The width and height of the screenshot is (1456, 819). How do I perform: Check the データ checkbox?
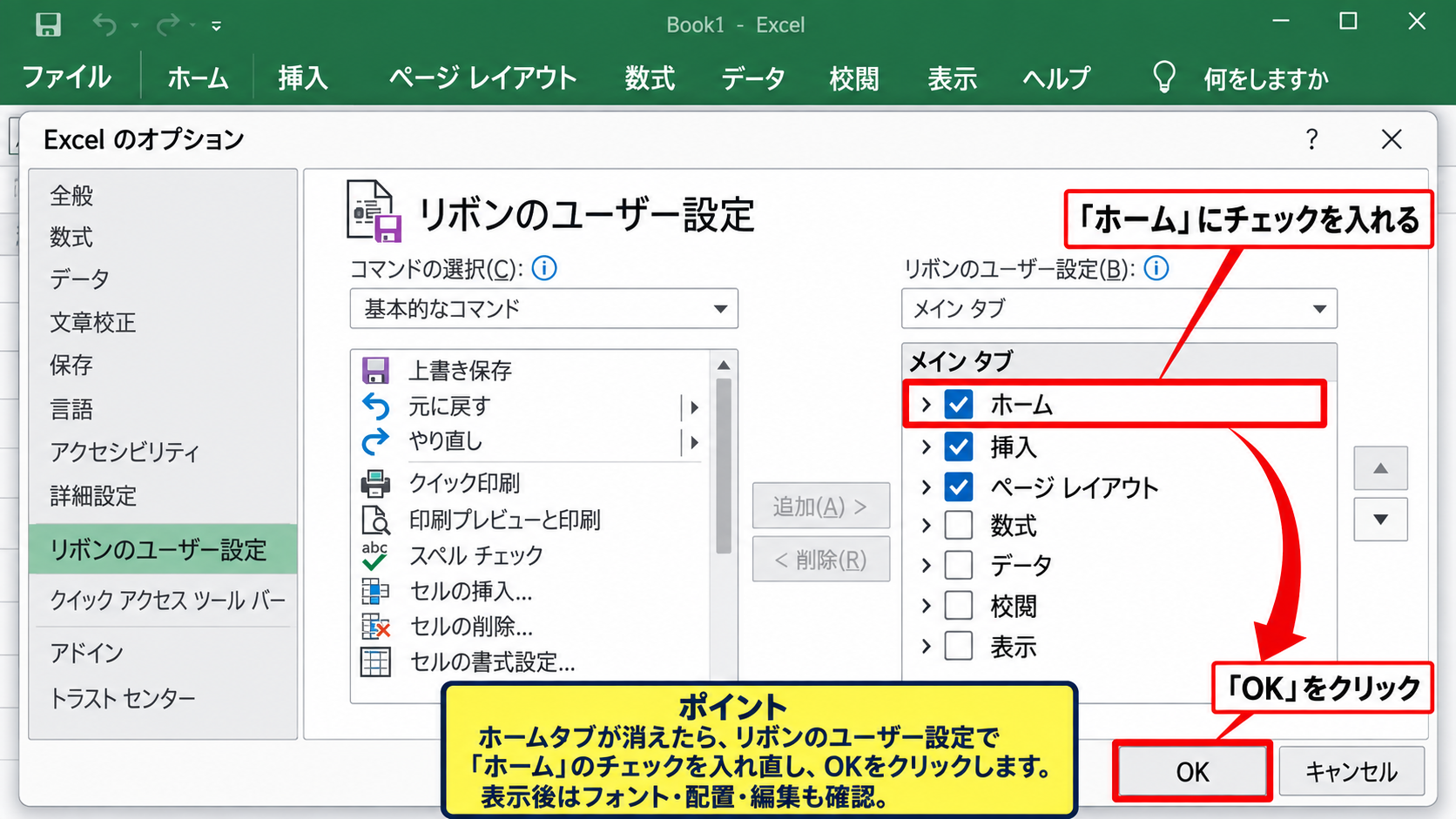pyautogui.click(x=959, y=566)
